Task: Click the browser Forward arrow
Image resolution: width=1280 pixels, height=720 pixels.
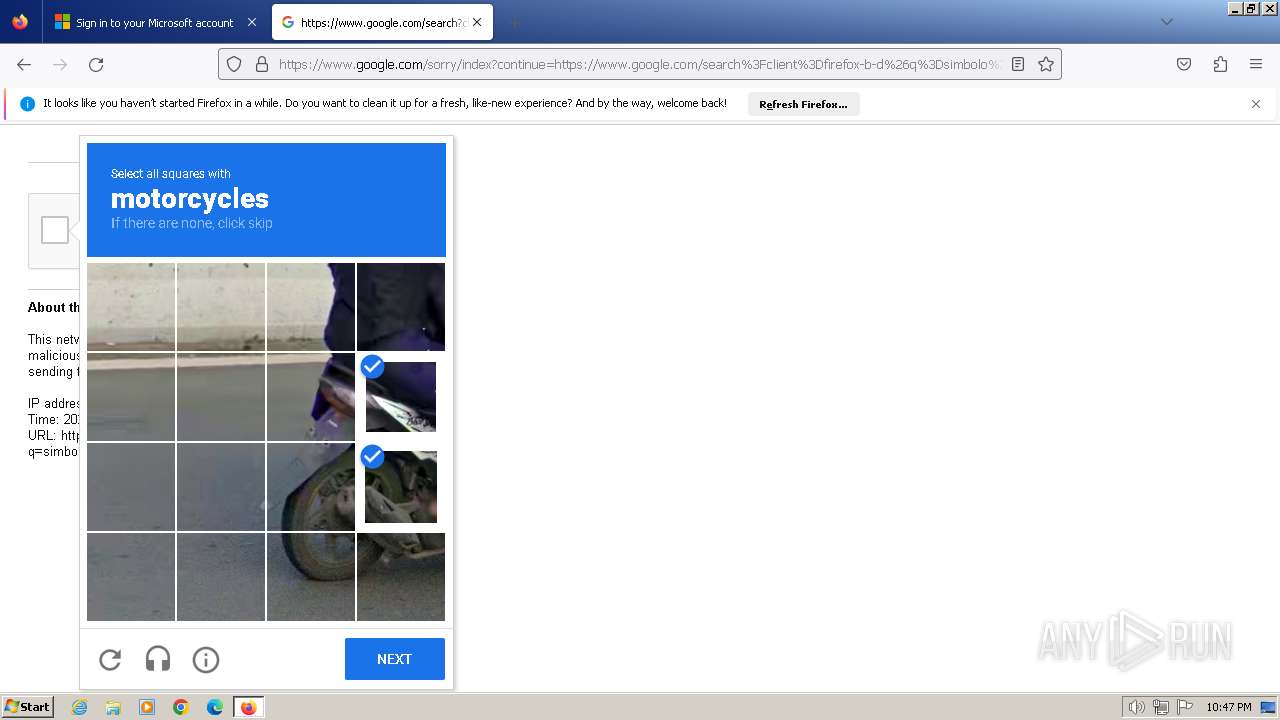Action: point(60,64)
